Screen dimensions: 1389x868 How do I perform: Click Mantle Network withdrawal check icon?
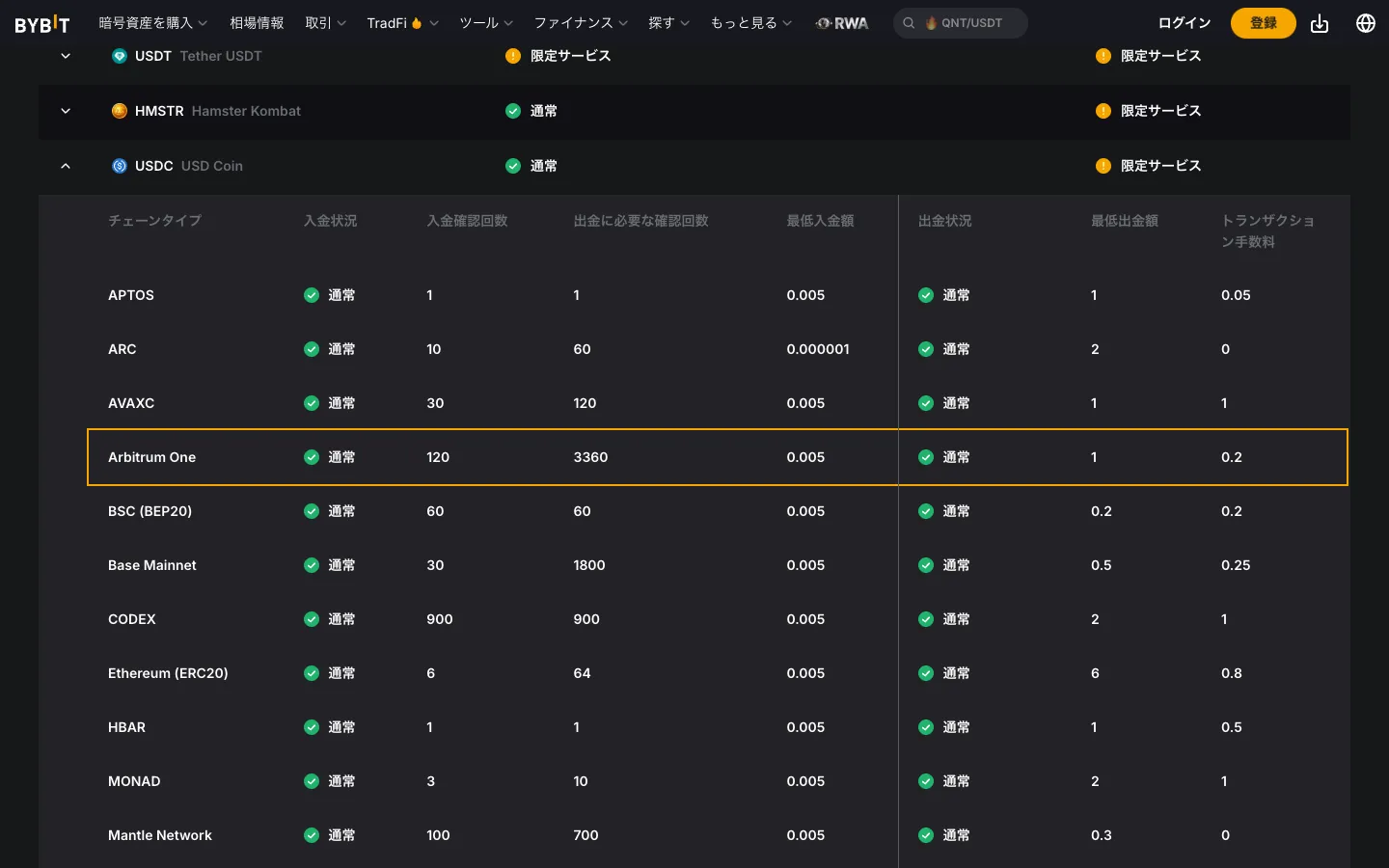(926, 835)
